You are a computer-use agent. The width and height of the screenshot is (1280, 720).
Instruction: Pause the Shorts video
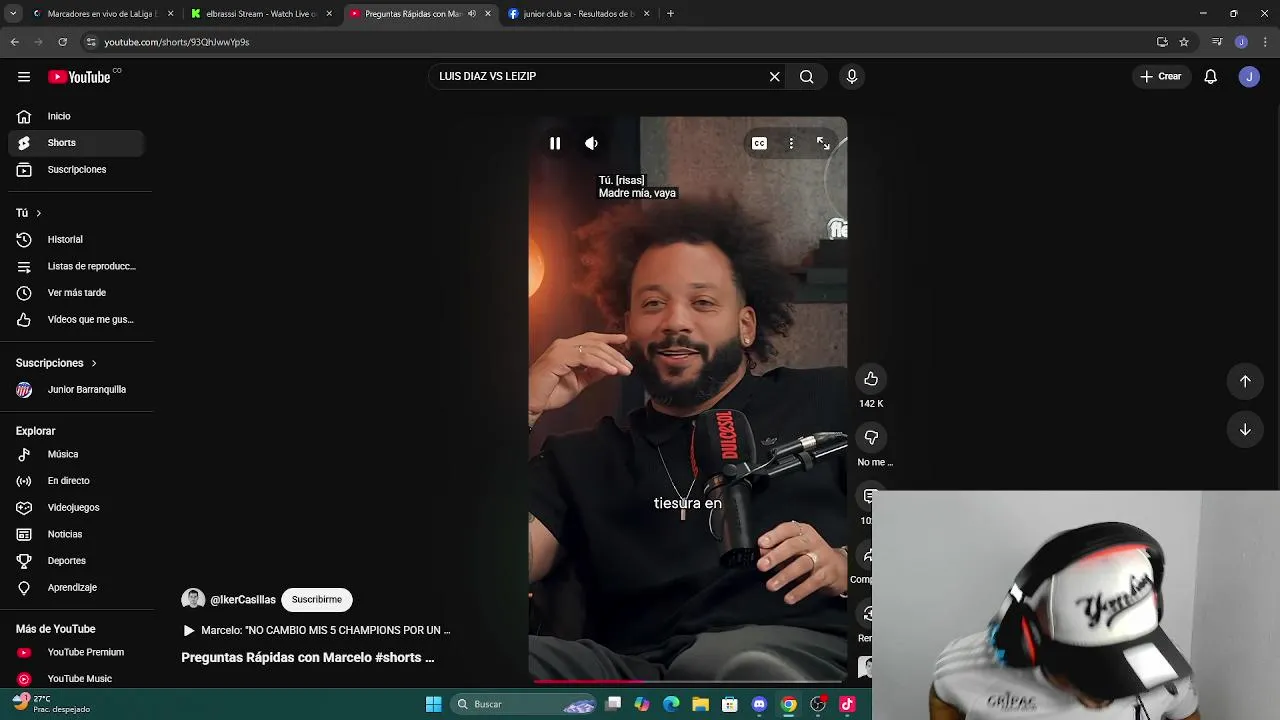pos(555,143)
